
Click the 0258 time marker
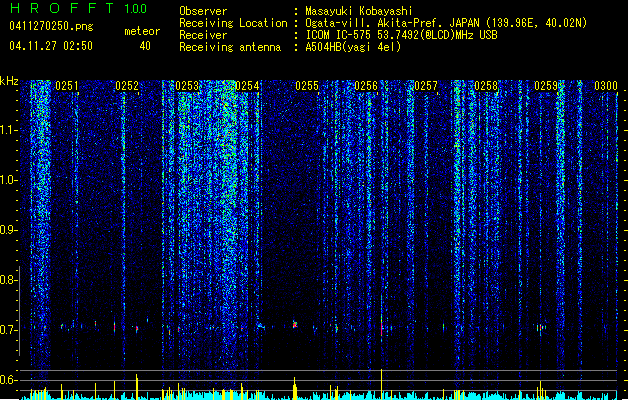click(486, 86)
